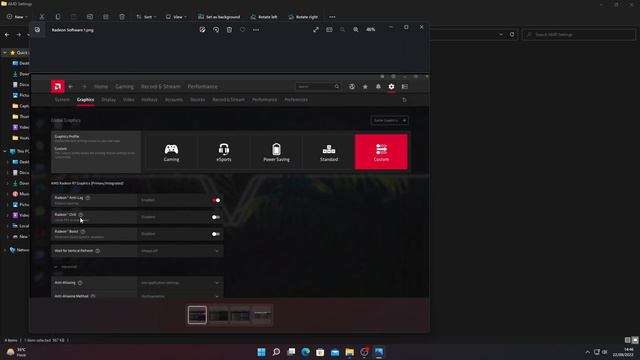This screenshot has width=640, height=360.
Task: Open the New dropdown in File Explorer
Action: (17, 17)
